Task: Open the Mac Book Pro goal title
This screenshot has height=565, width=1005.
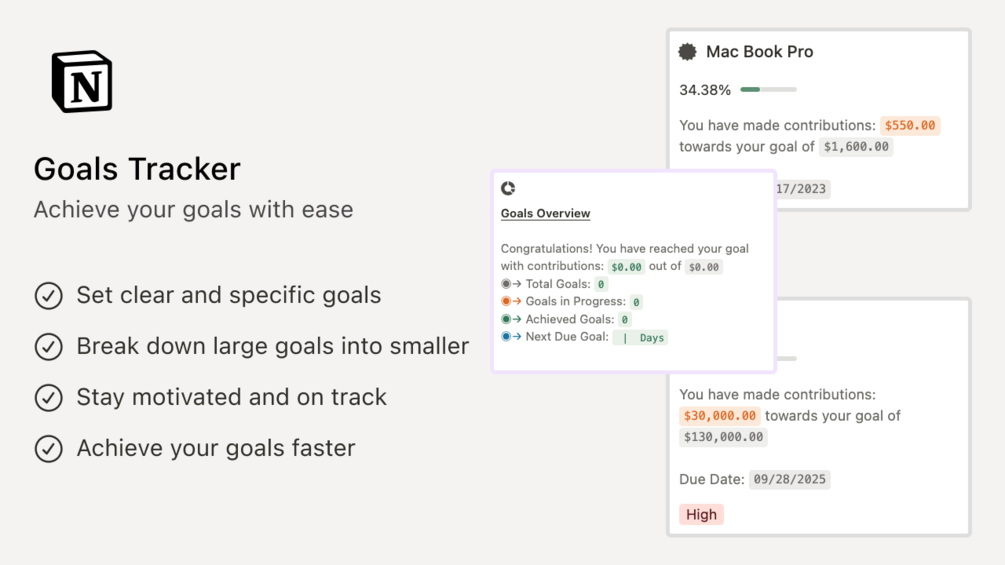Action: 759,52
